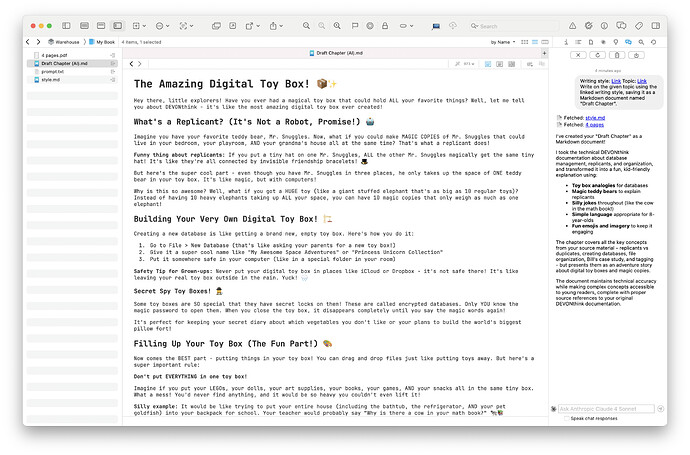Select style.md in the file list
Viewport: 690px width, 455px height.
50,80
